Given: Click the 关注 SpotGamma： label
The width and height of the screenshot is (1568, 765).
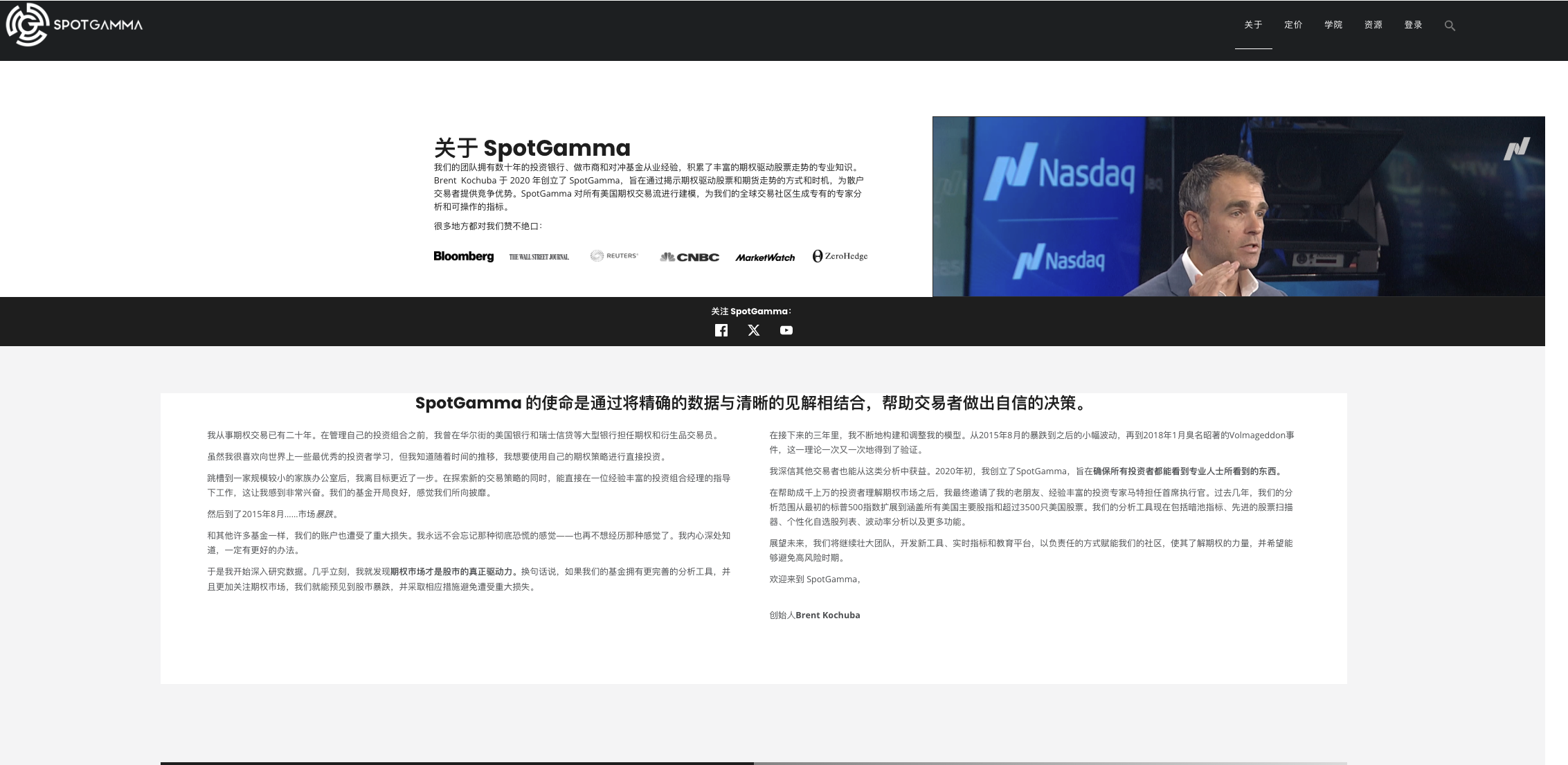Looking at the screenshot, I should click(752, 312).
